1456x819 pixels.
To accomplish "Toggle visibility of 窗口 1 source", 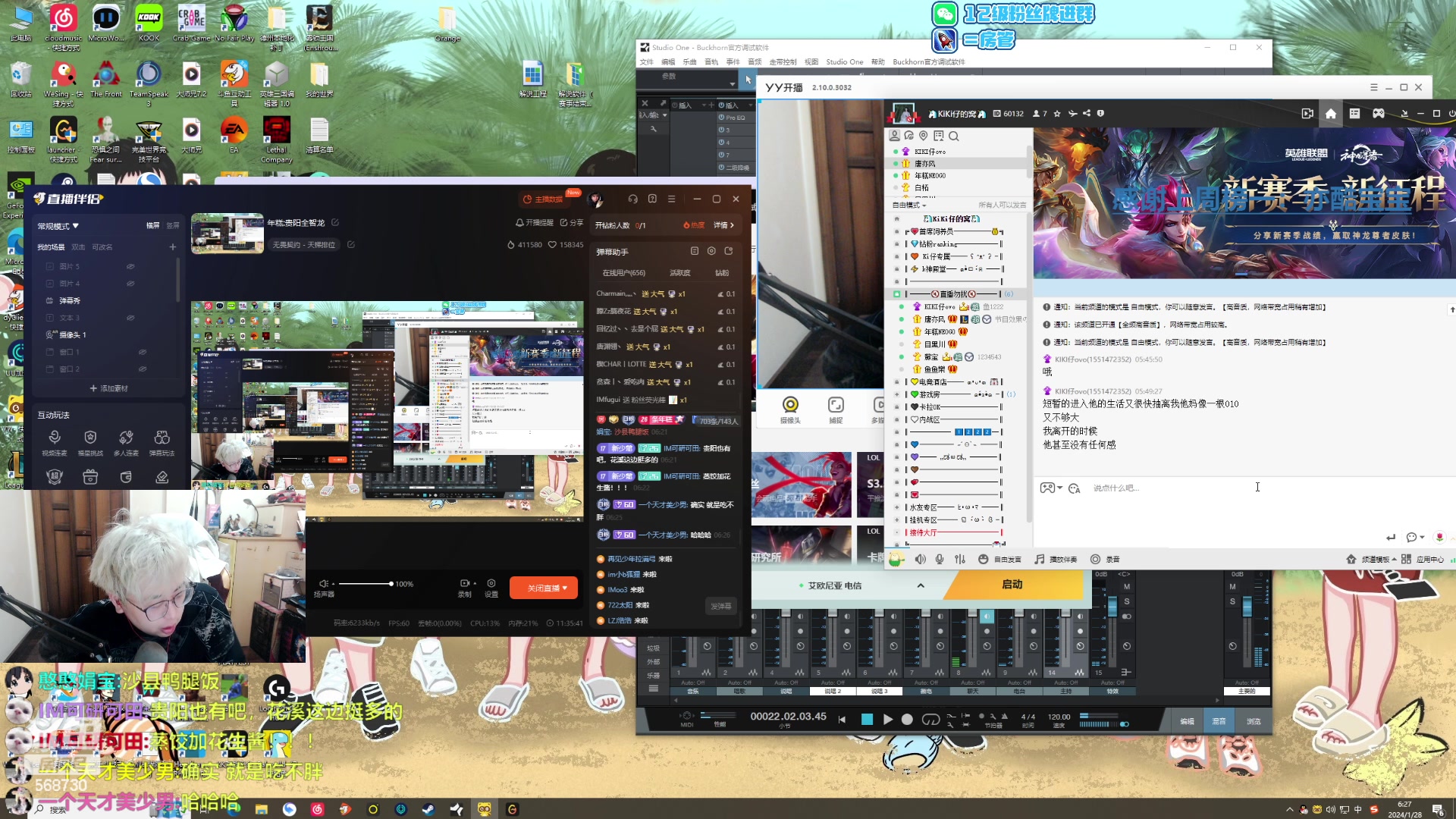I will [x=142, y=352].
